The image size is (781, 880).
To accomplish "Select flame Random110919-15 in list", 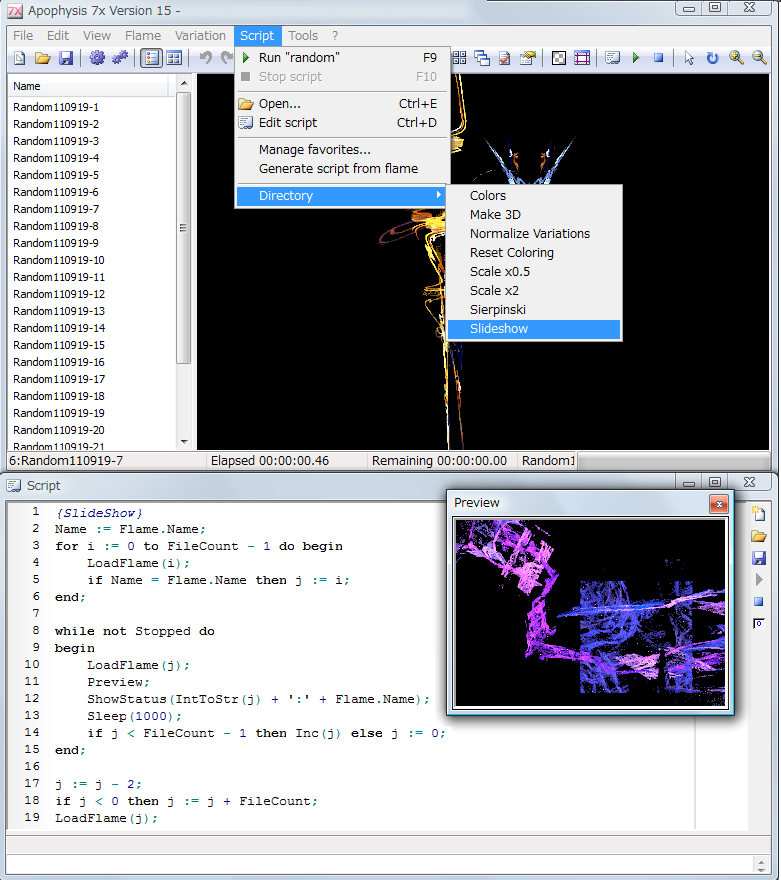I will pos(59,345).
